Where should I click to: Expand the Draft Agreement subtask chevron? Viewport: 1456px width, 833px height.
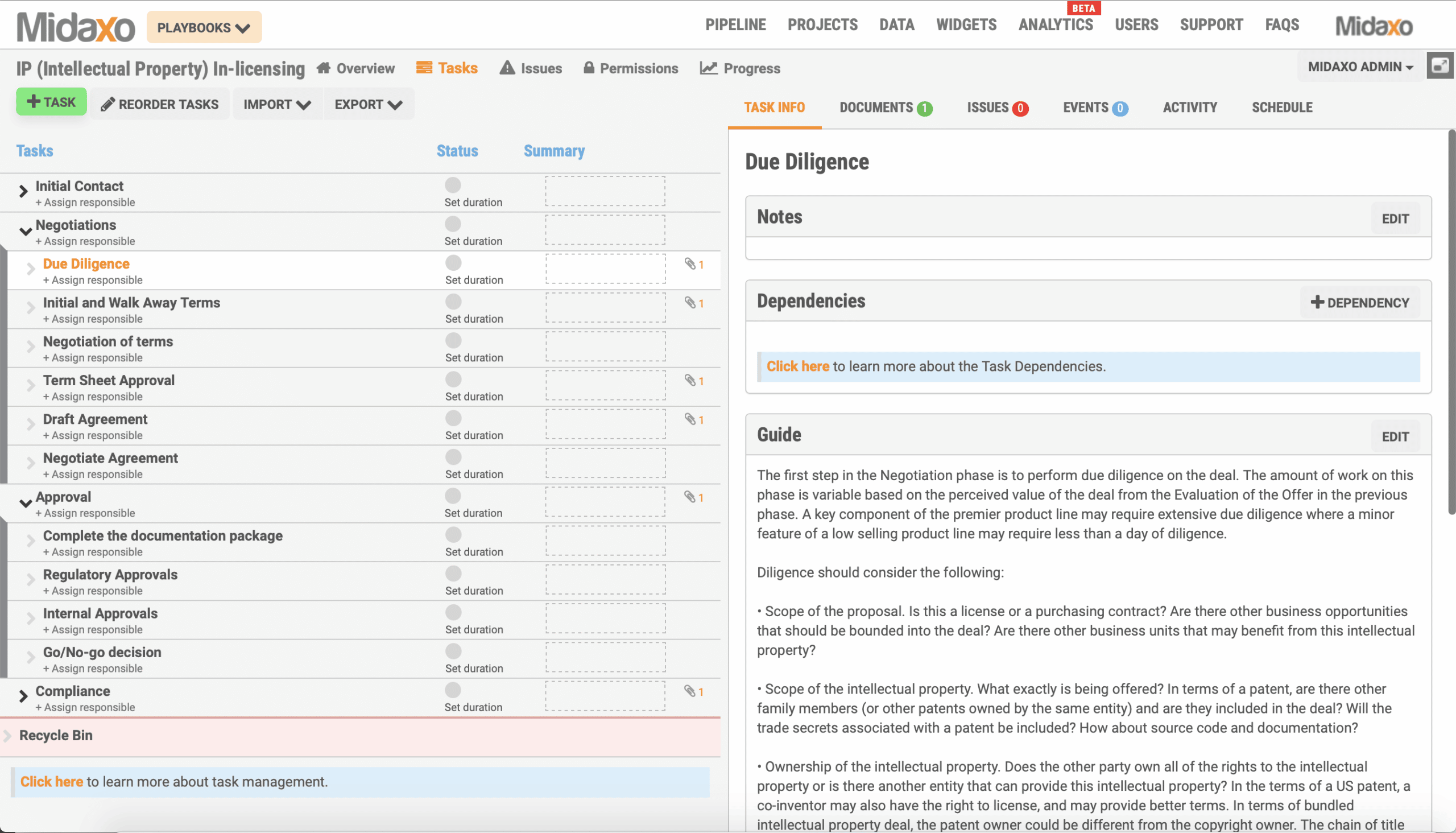coord(31,424)
